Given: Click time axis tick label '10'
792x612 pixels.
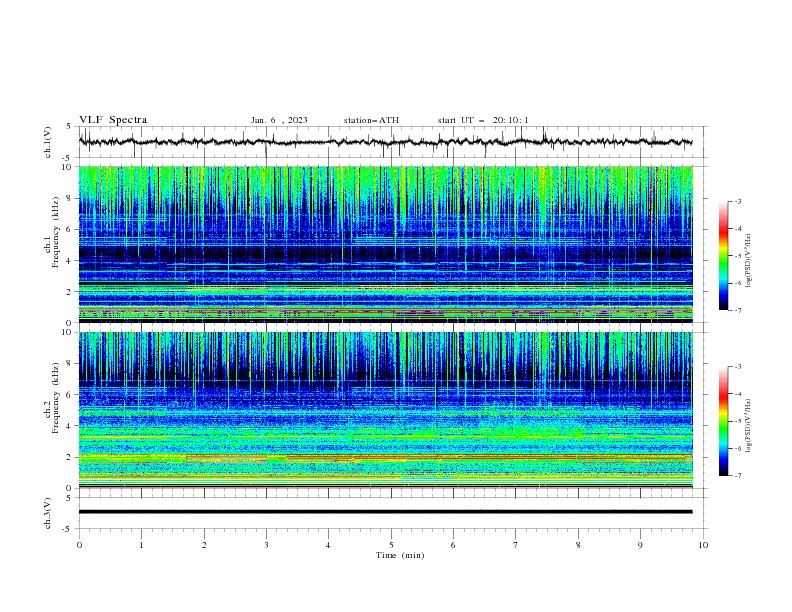Looking at the screenshot, I should click(x=703, y=545).
